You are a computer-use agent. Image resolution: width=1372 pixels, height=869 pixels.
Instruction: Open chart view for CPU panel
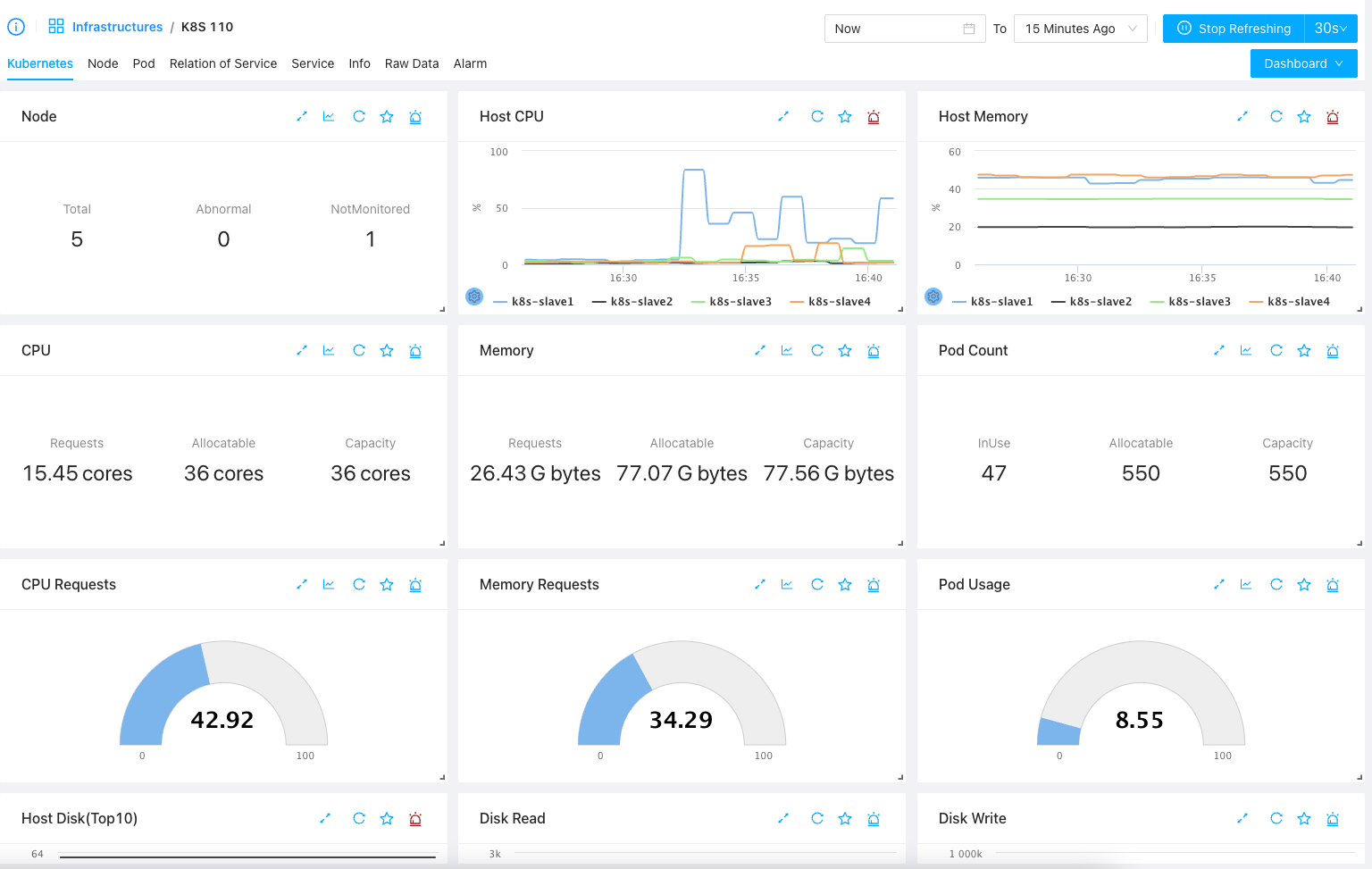[x=329, y=351]
